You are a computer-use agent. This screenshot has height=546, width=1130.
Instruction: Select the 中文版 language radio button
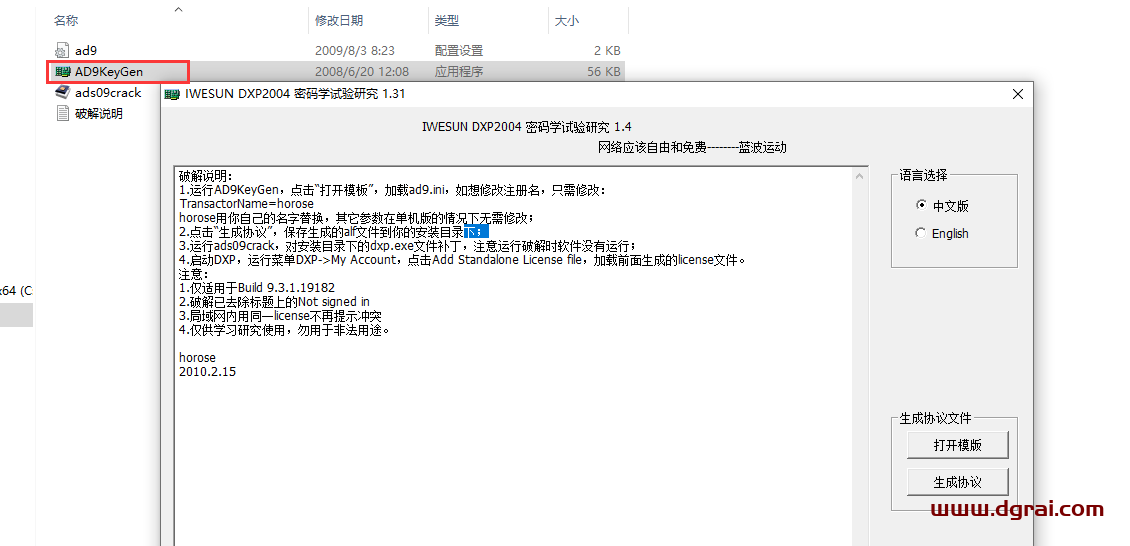(x=921, y=205)
